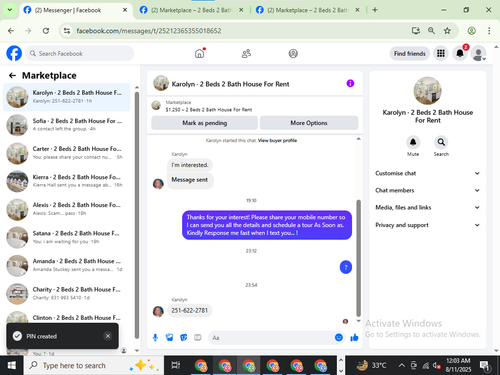Open the Home feed icon
Viewport: 500px width, 375px height.
pyautogui.click(x=199, y=53)
